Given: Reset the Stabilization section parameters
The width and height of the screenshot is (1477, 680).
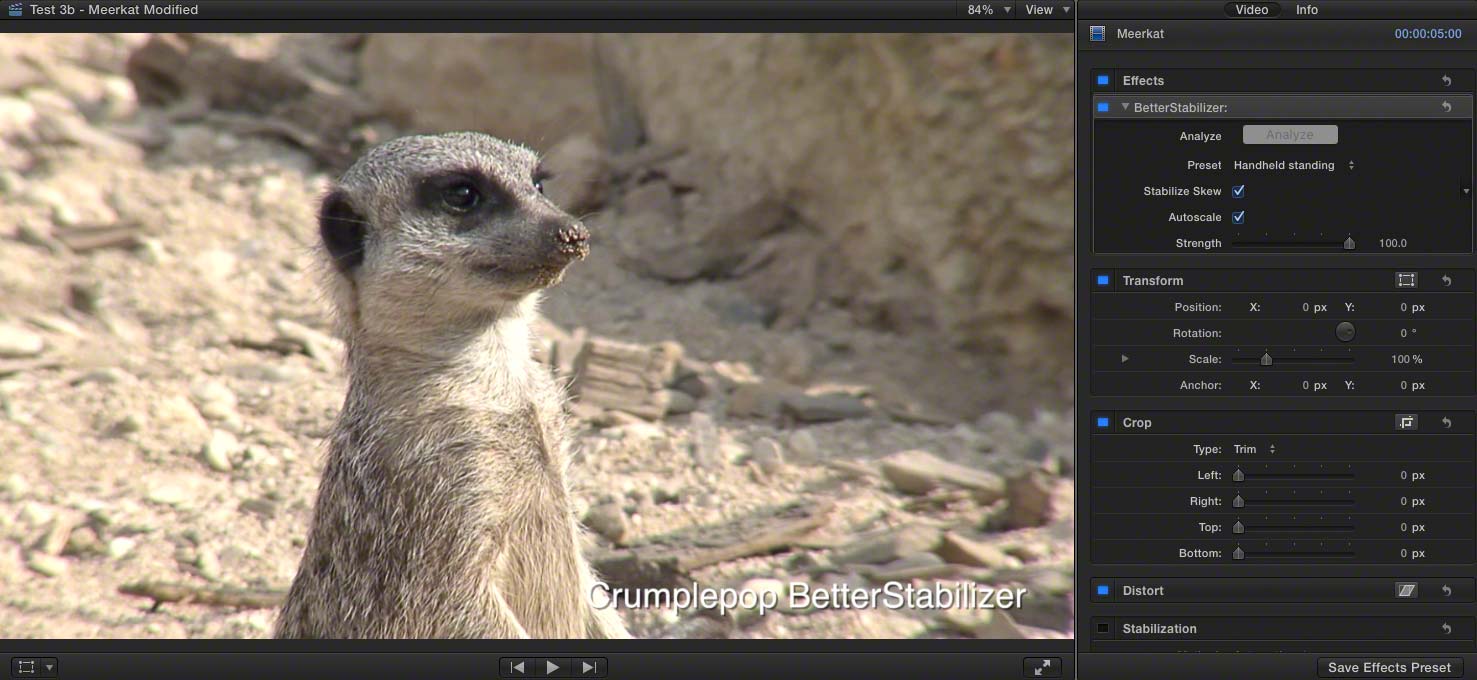Looking at the screenshot, I should tap(1446, 629).
